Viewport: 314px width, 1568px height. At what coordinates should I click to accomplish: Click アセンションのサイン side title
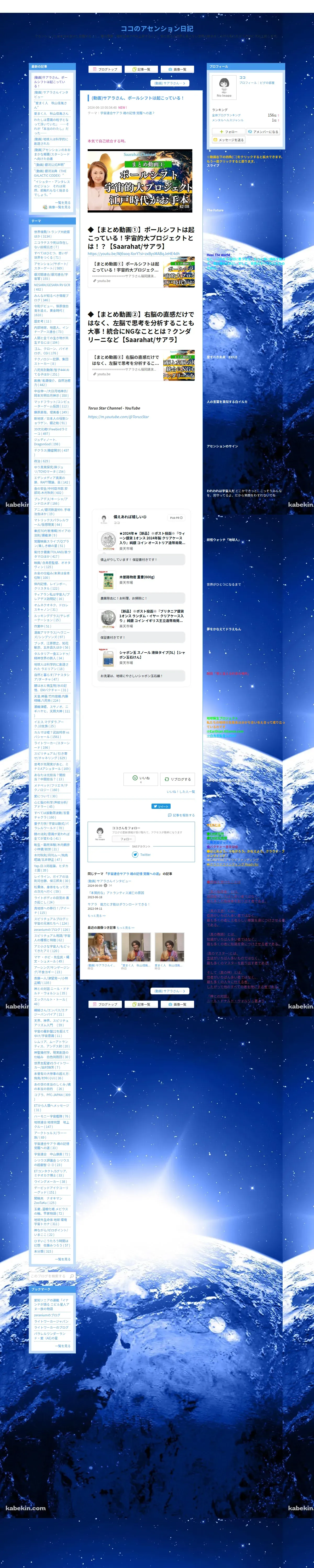coord(222,446)
